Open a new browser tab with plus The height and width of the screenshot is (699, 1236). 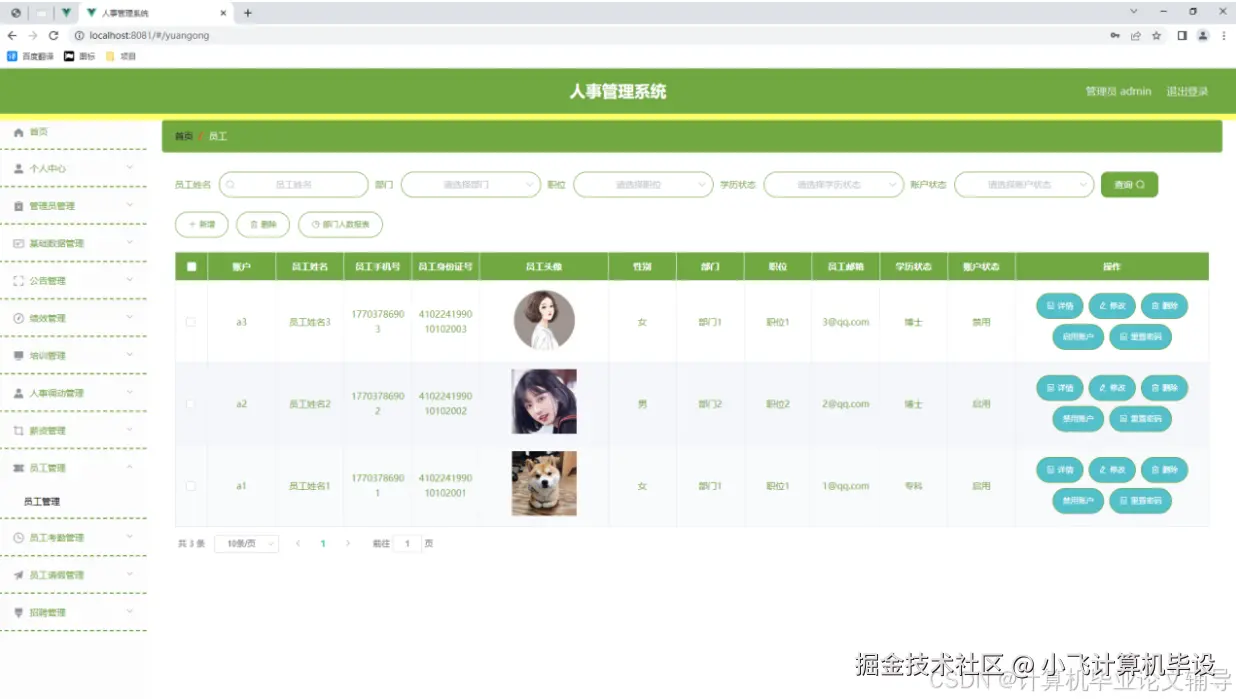point(248,13)
